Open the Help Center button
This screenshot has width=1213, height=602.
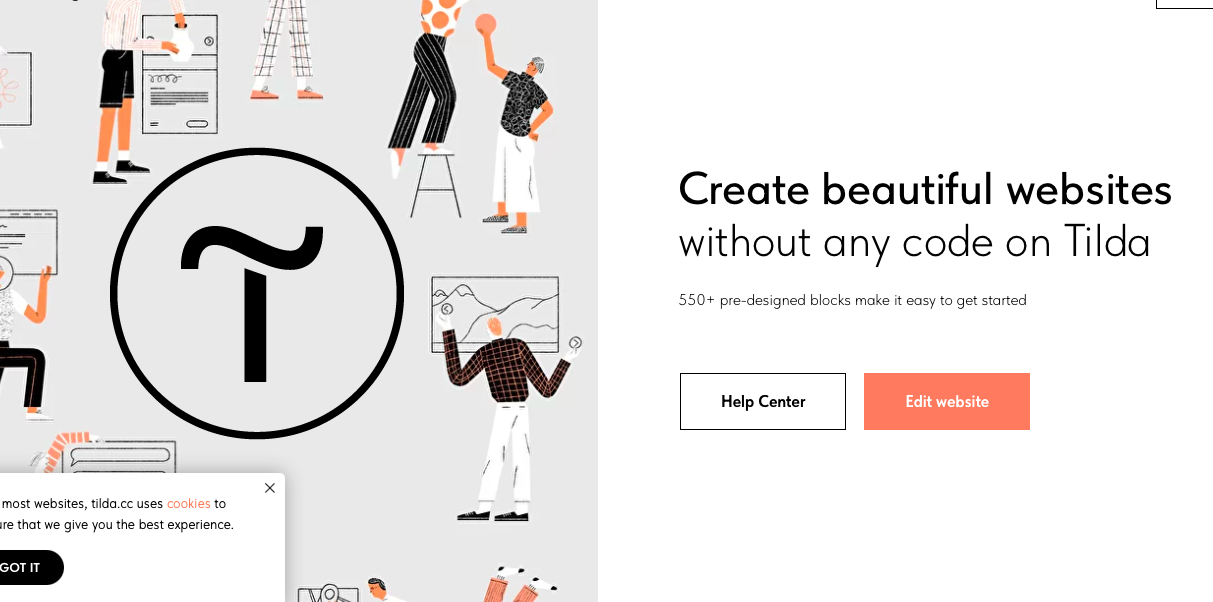coord(763,401)
